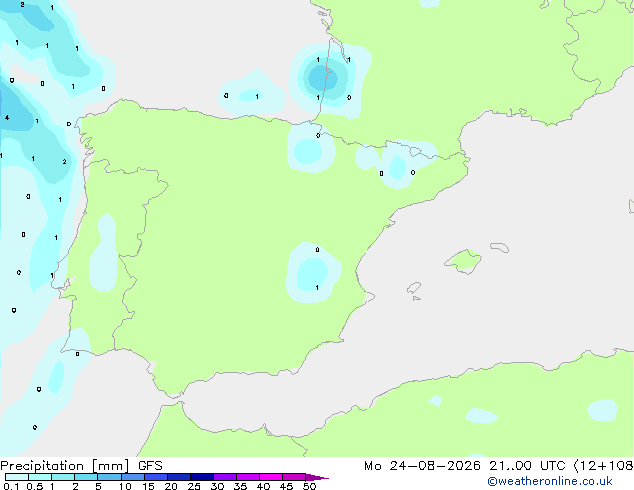
Task: Click Ibiza island on the map
Action: pos(414,288)
